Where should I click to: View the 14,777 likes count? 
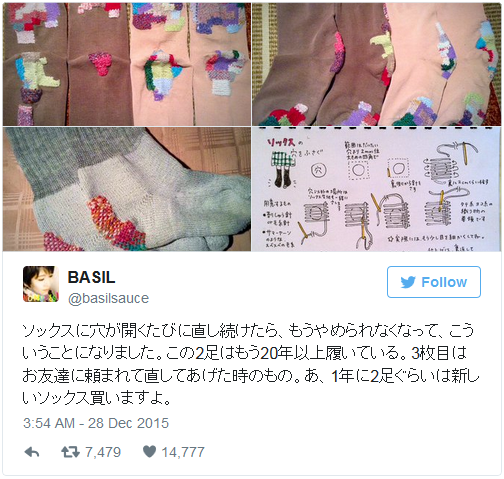tap(183, 452)
